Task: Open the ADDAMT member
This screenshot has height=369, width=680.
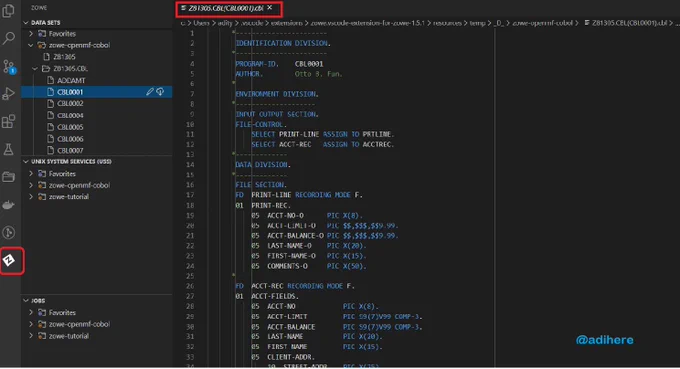Action: (71, 80)
